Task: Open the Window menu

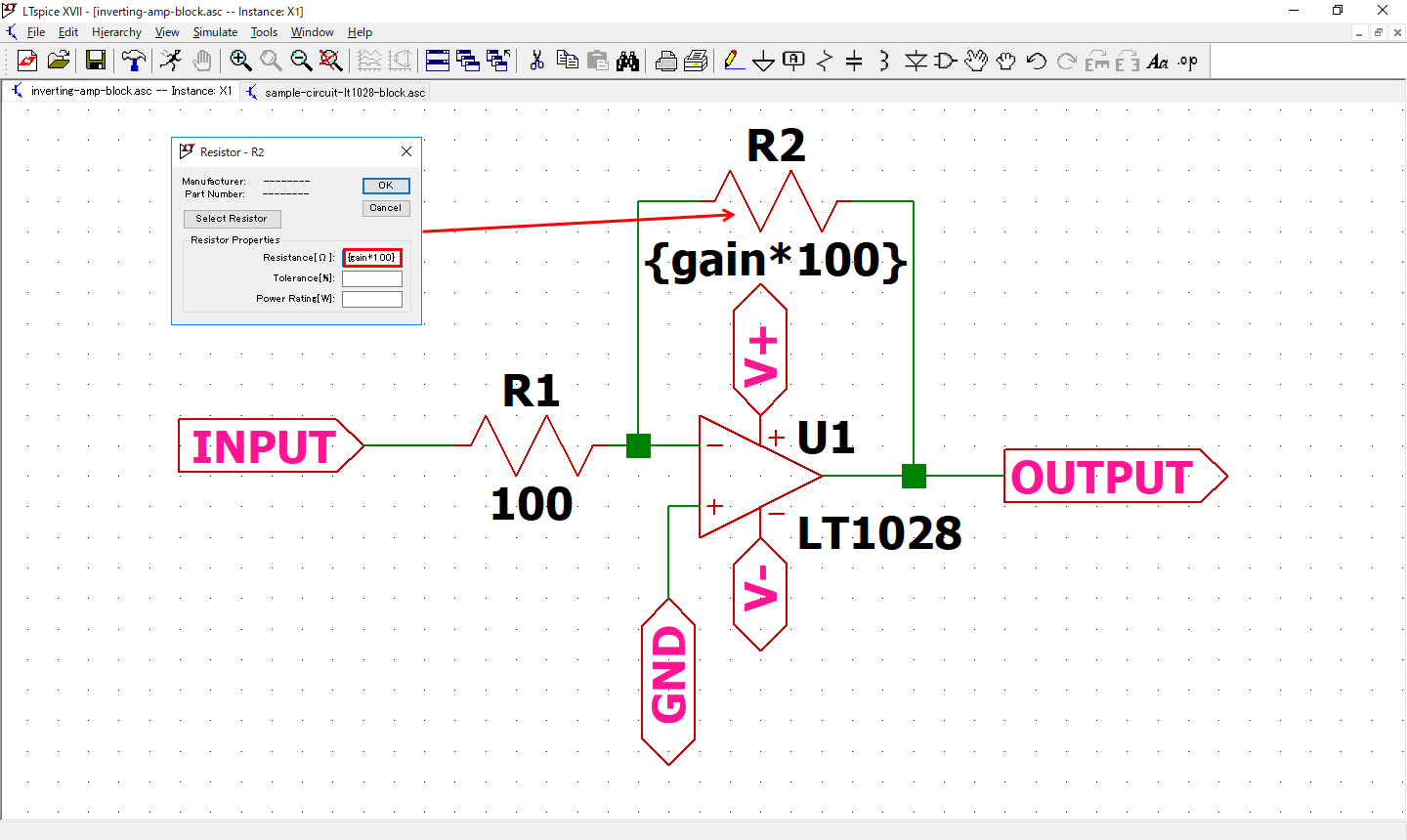Action: click(312, 32)
